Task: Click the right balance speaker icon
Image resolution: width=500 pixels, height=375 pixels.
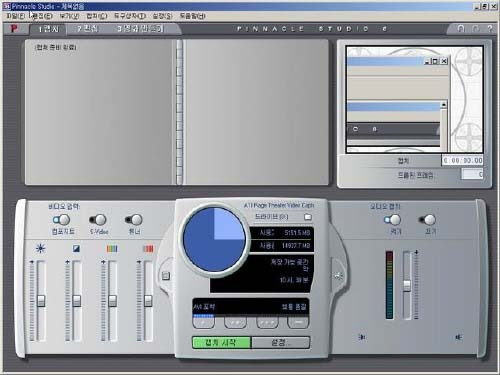Action: click(x=459, y=337)
